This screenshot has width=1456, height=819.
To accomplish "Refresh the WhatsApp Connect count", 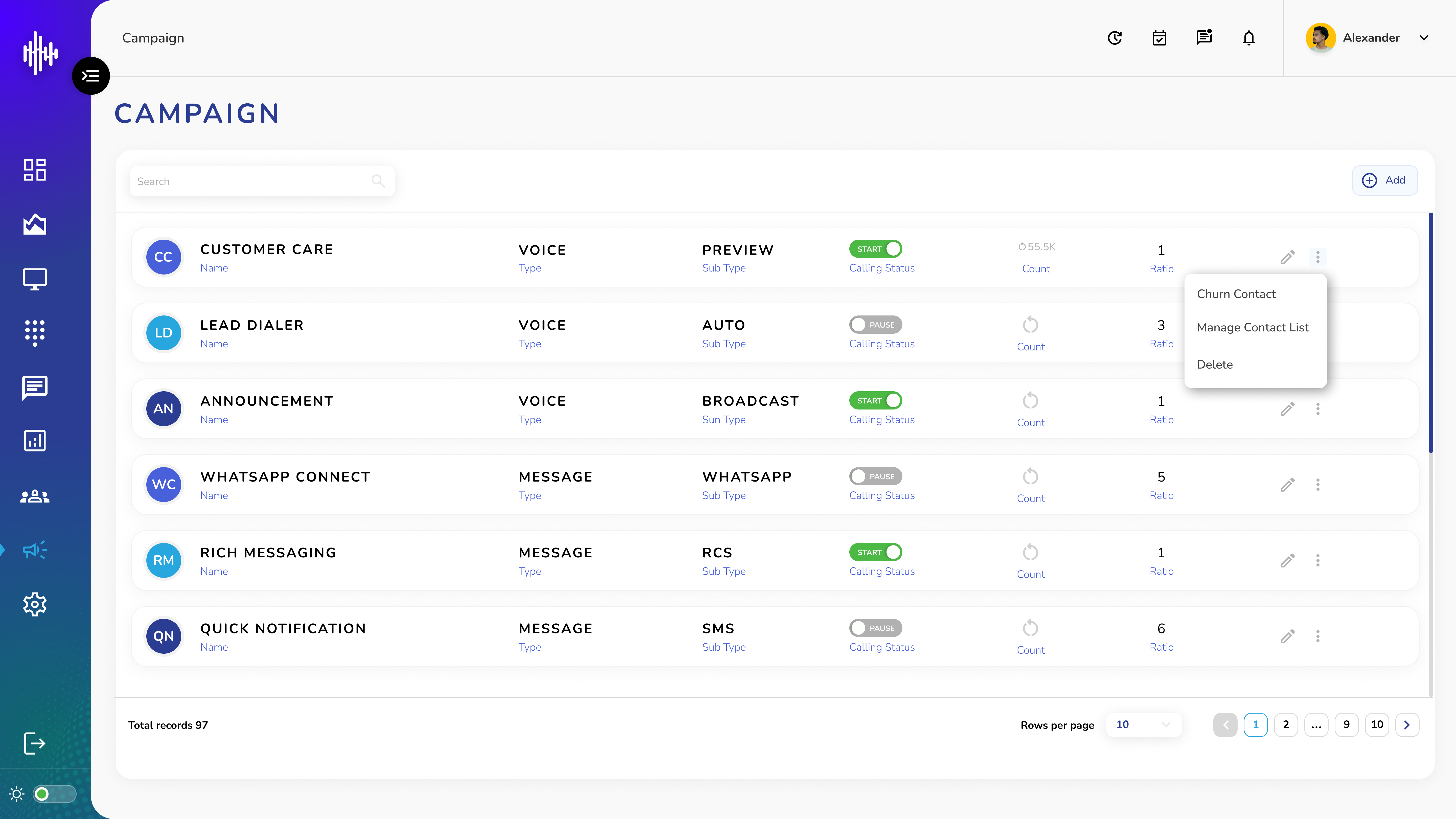I will 1030,476.
